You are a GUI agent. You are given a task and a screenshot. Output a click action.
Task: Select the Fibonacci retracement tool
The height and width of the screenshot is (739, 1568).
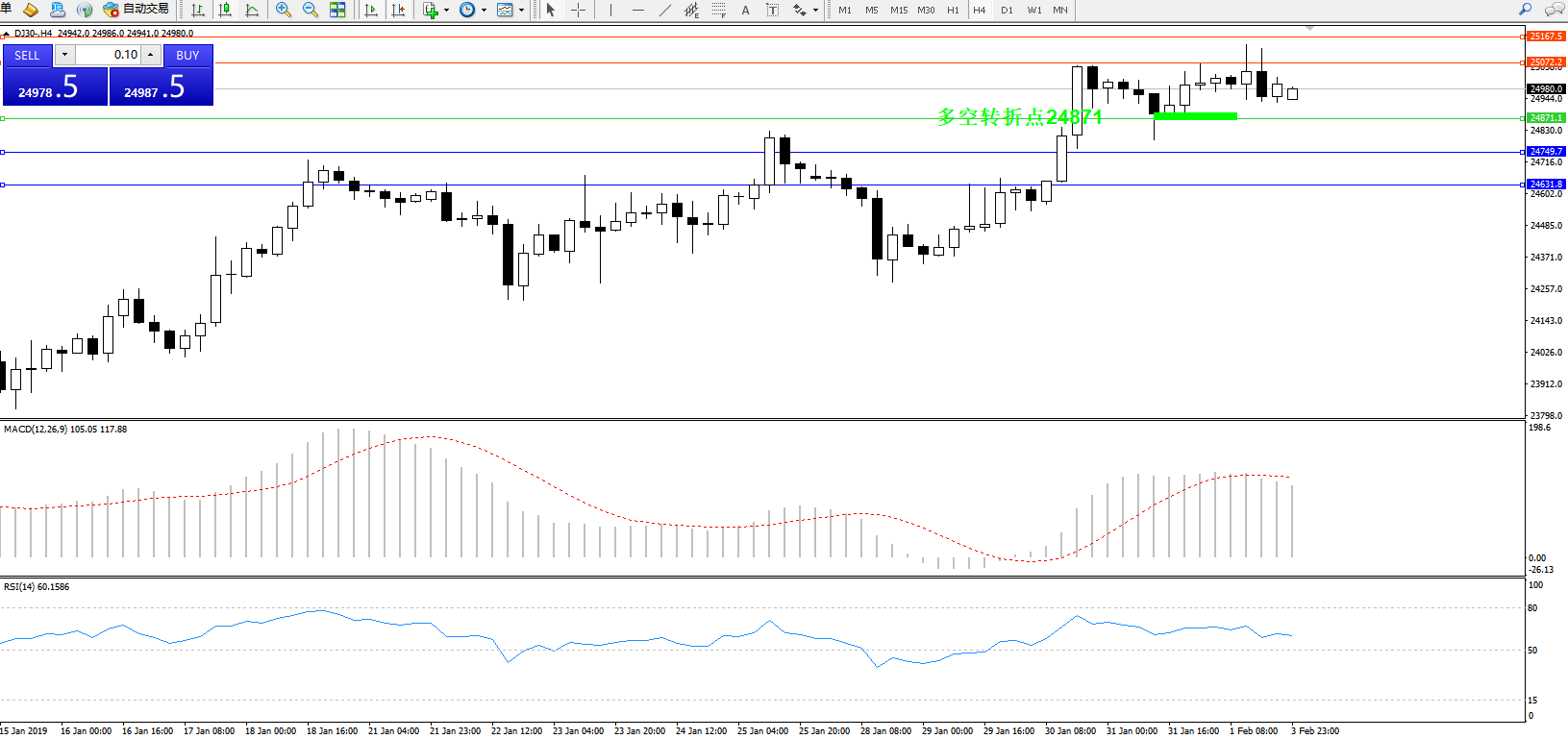[x=718, y=10]
